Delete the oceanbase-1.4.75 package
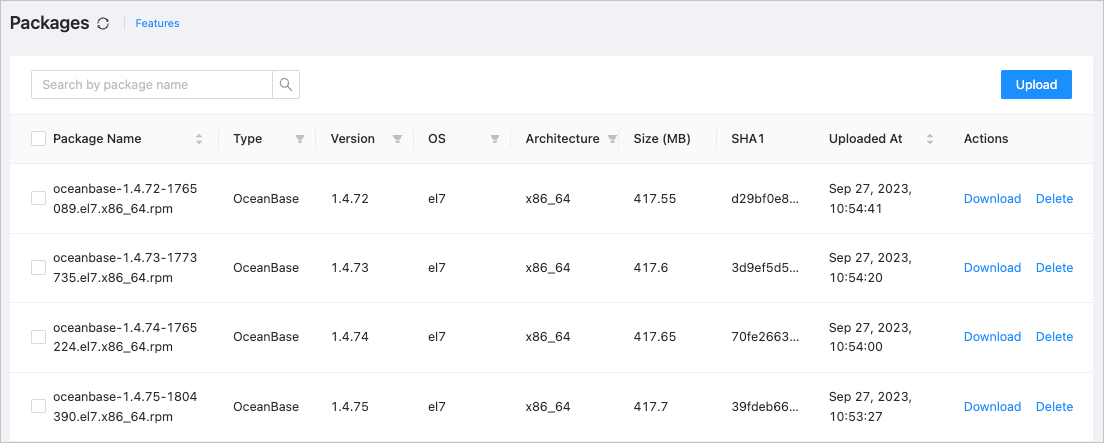 tap(1054, 407)
